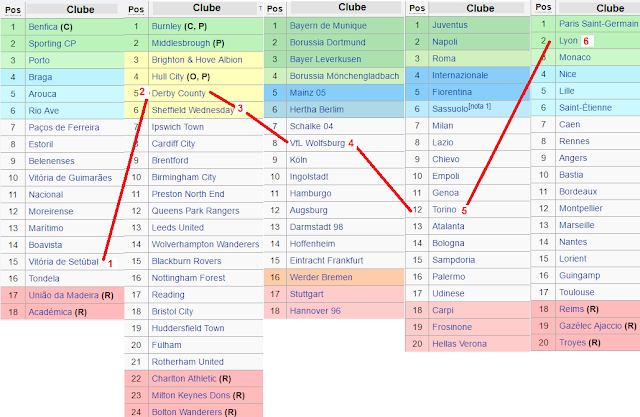The height and width of the screenshot is (417, 640).
Task: Click Vitória de Setúbal link
Action: tap(64, 262)
